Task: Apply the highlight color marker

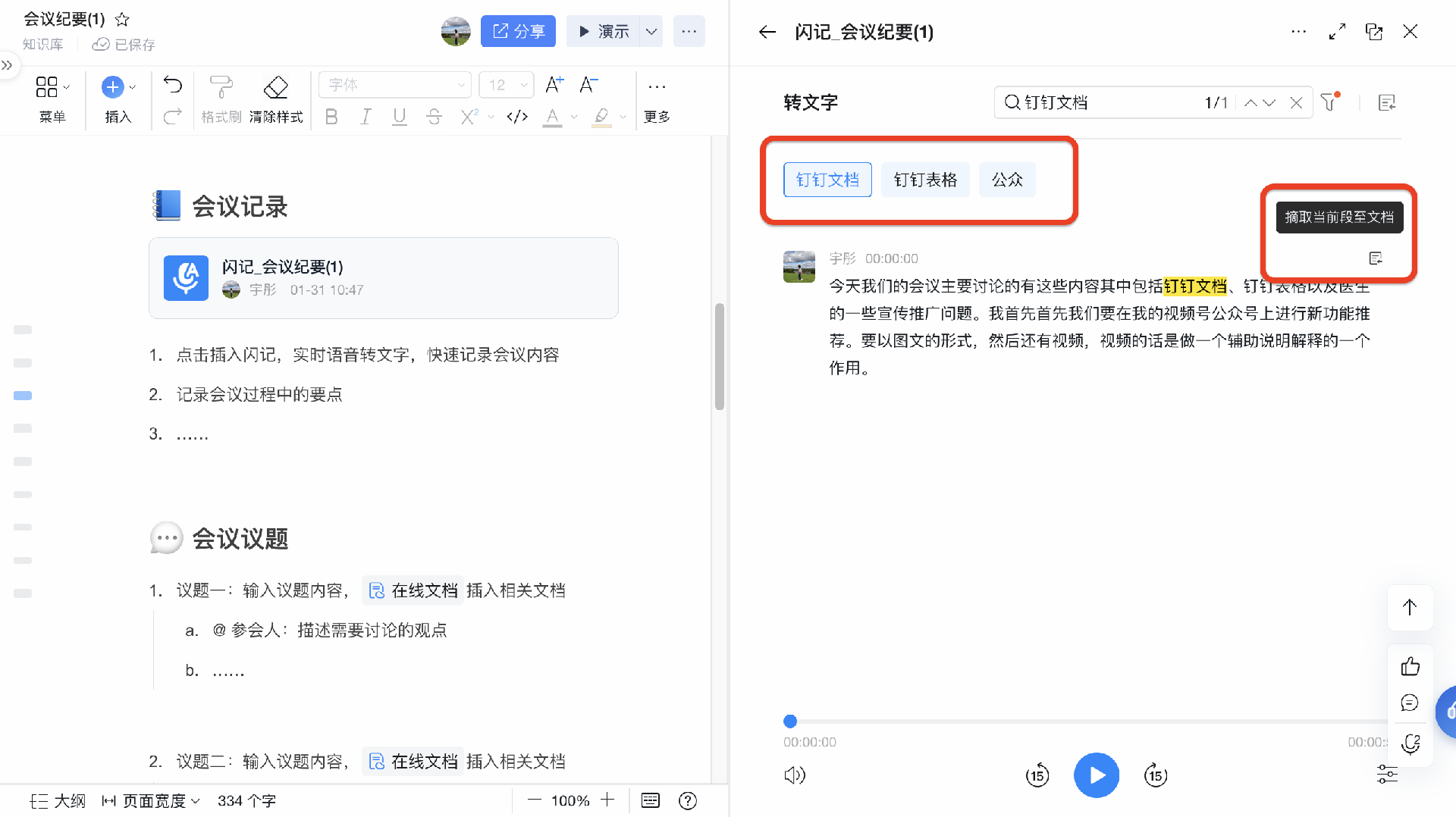Action: (601, 117)
